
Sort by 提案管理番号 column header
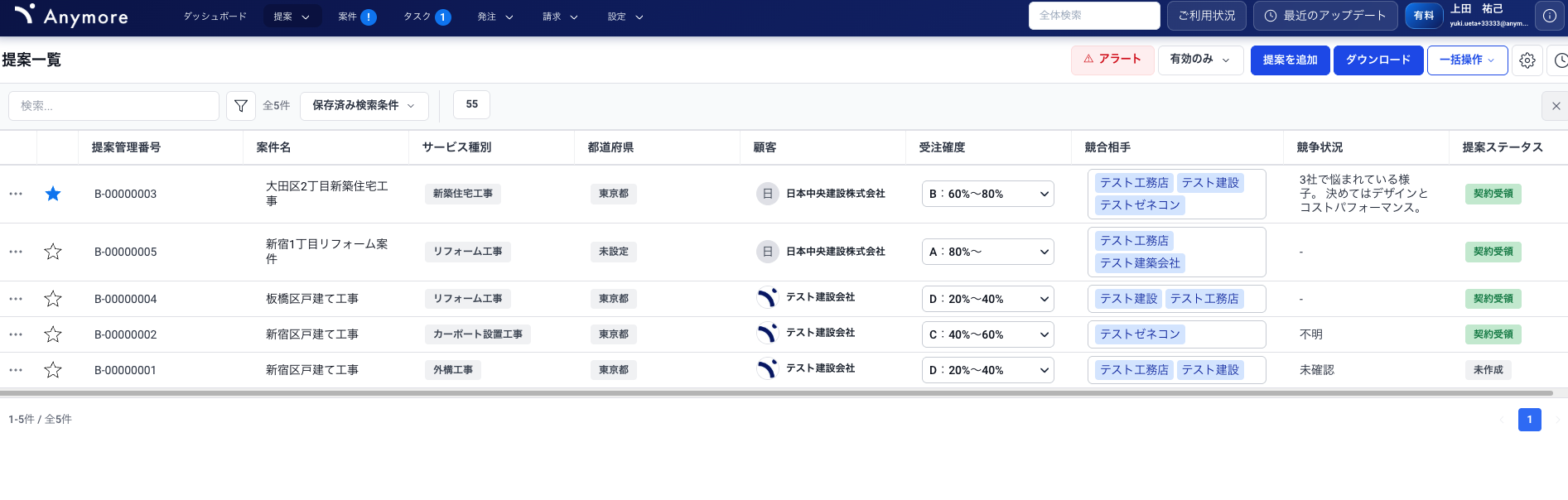[x=126, y=147]
